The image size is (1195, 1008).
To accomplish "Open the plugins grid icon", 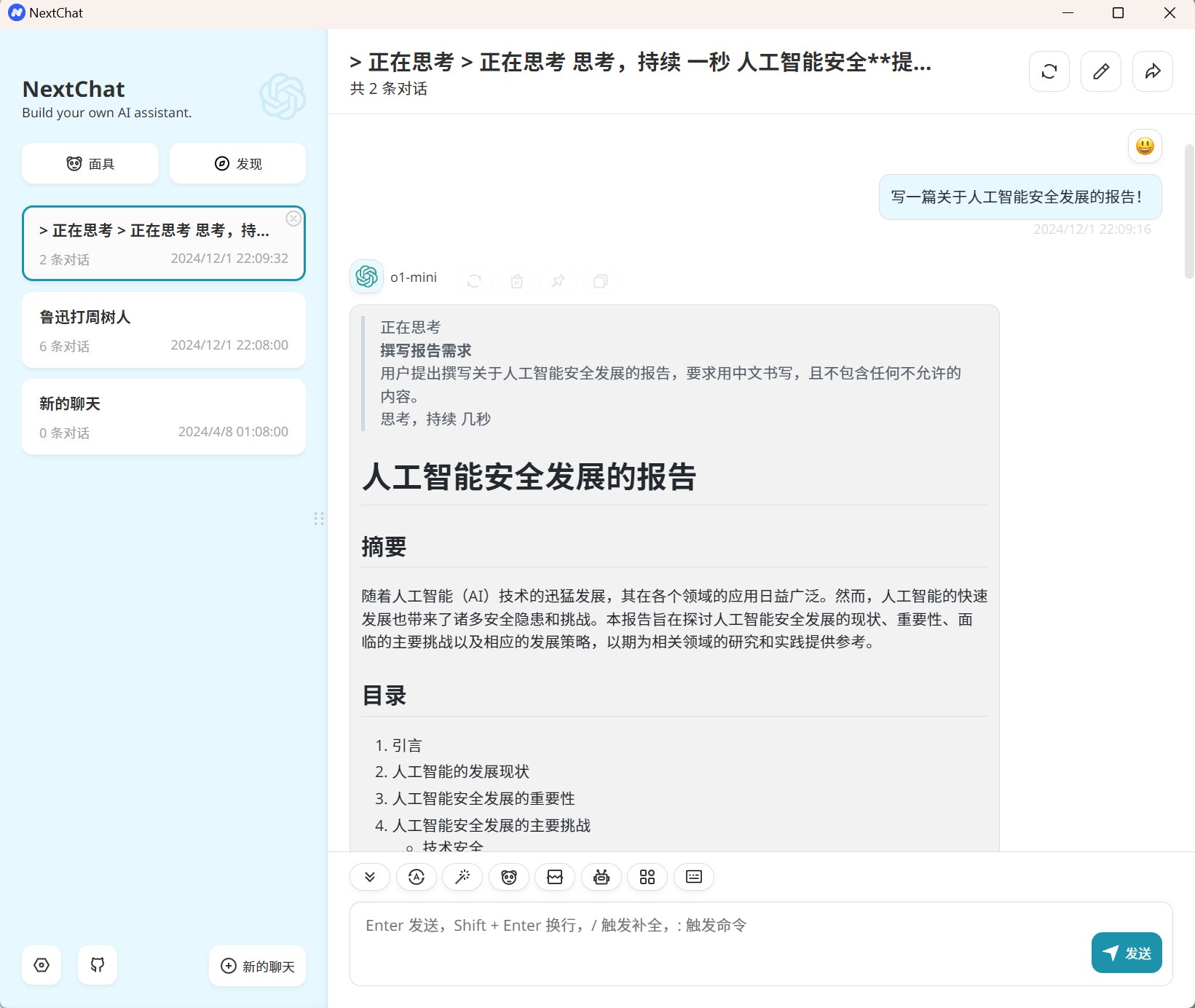I will tap(647, 877).
